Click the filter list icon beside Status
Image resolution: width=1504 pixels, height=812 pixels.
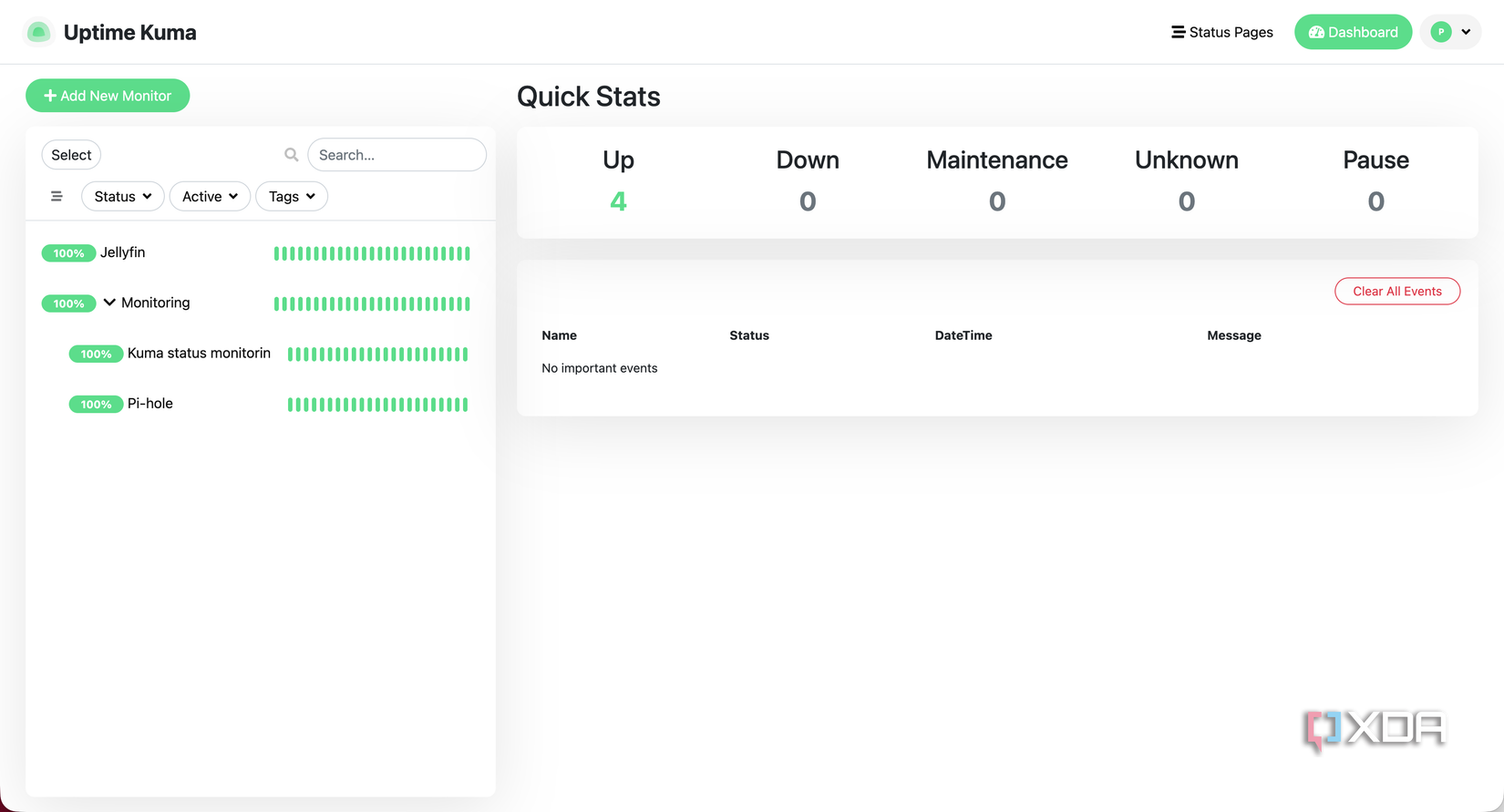point(57,196)
